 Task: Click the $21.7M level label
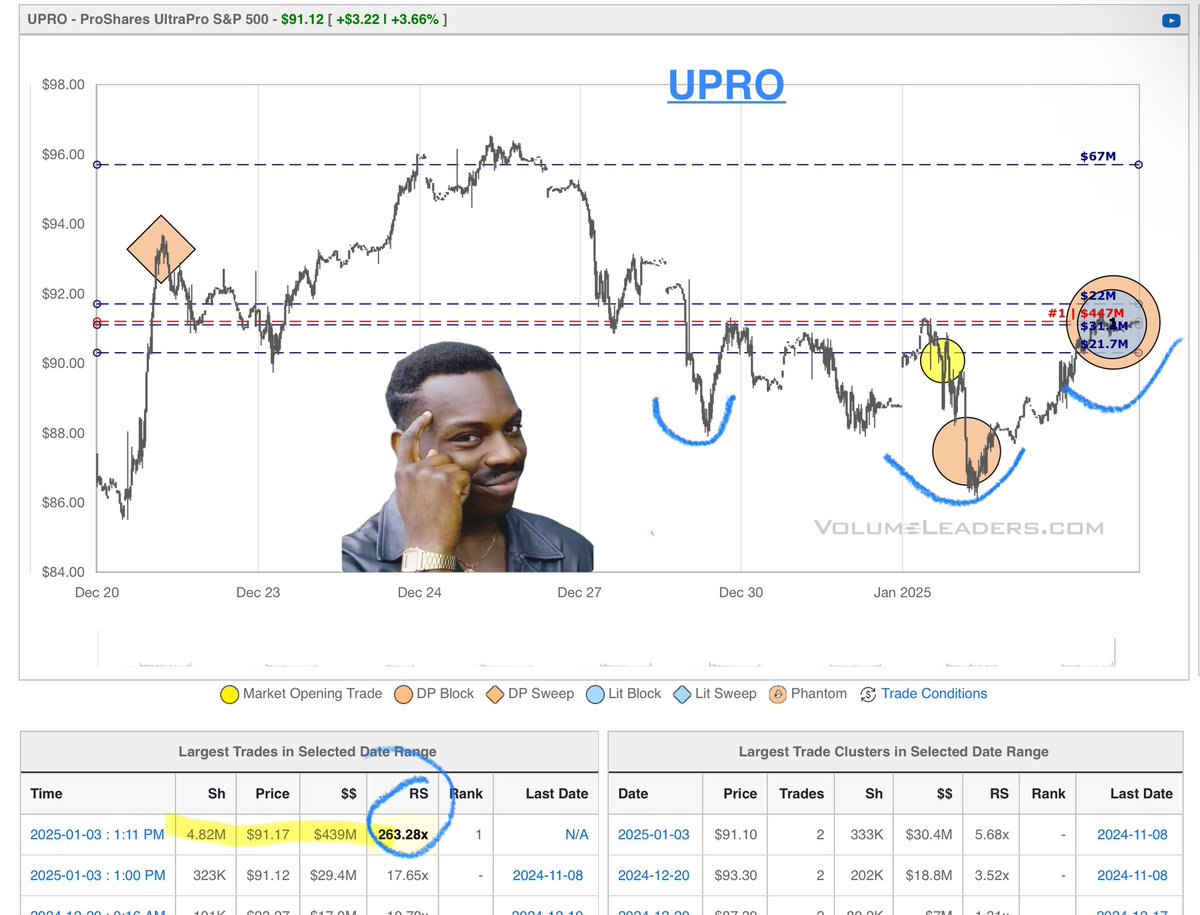(1103, 344)
